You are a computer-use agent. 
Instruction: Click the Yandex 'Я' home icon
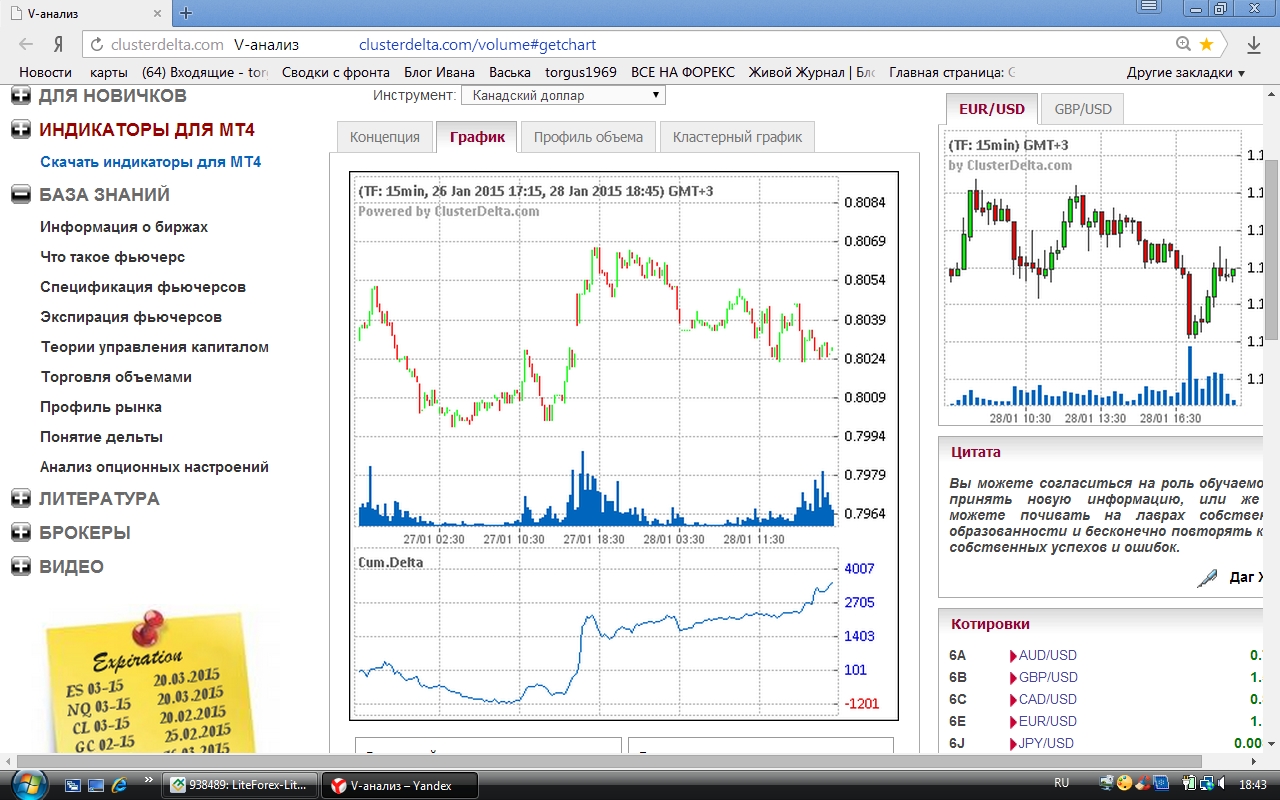coord(59,45)
